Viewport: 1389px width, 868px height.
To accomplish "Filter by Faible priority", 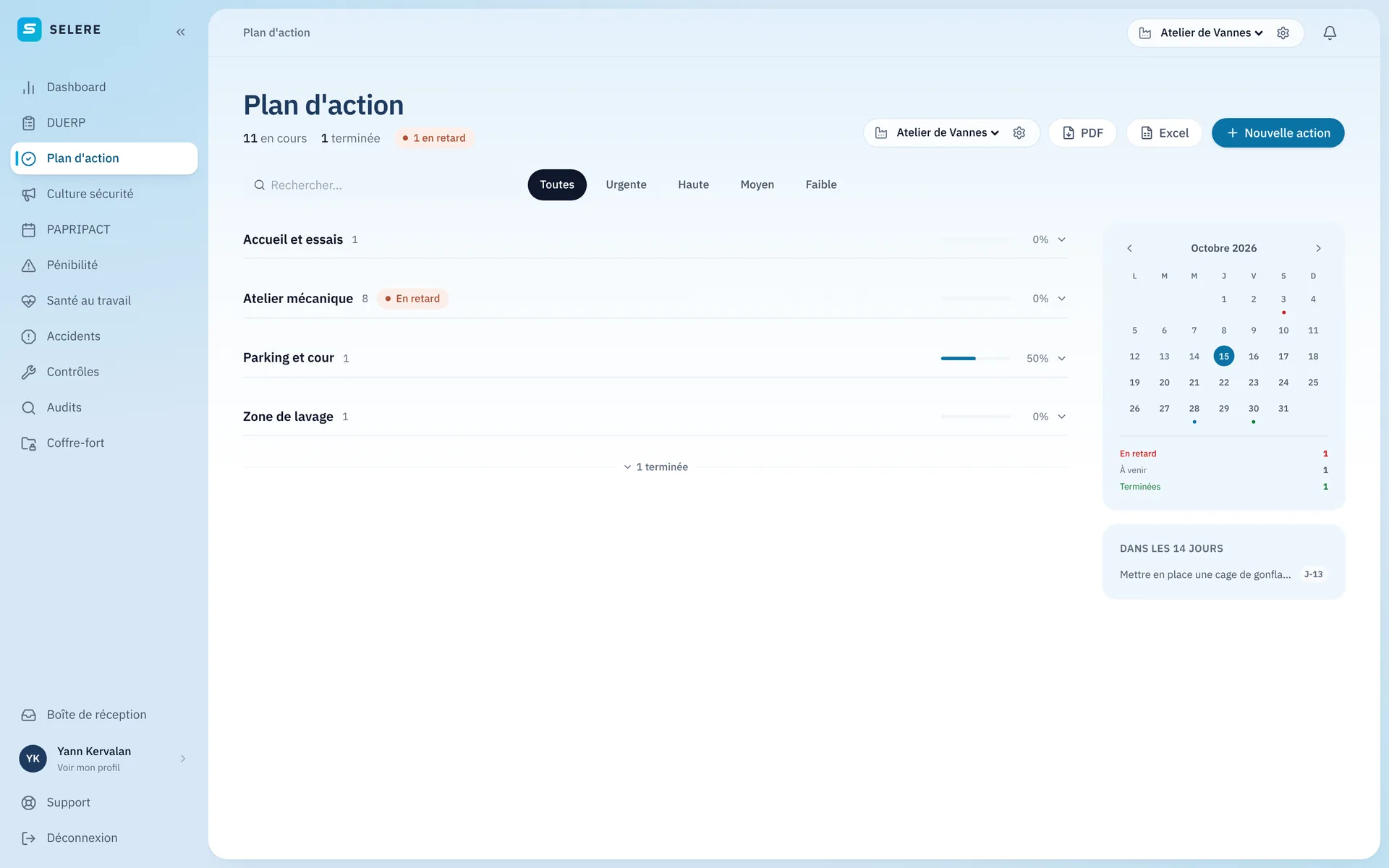I will coord(821,184).
